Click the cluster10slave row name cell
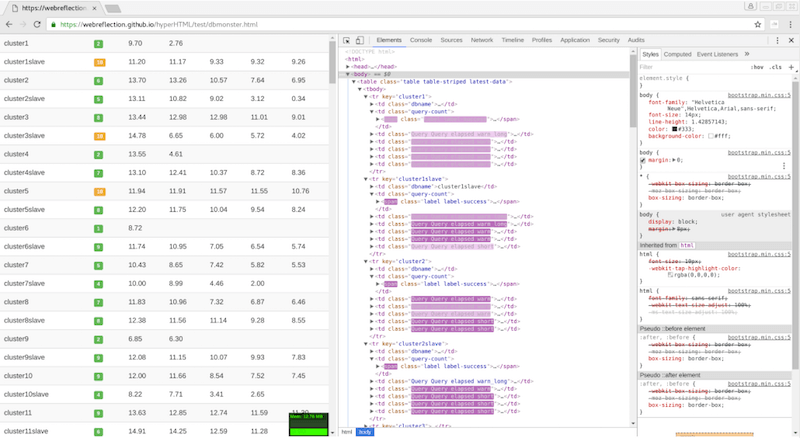 click(x=26, y=395)
